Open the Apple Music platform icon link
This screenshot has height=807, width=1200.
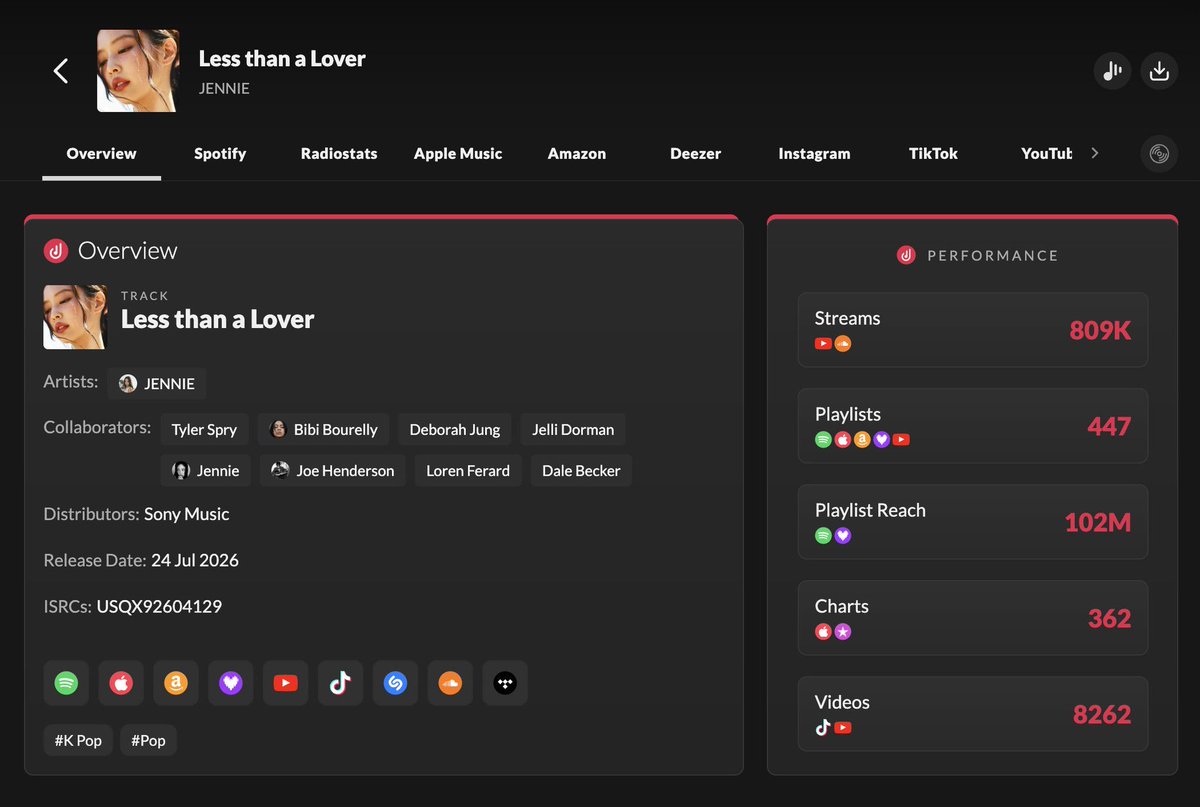click(121, 684)
